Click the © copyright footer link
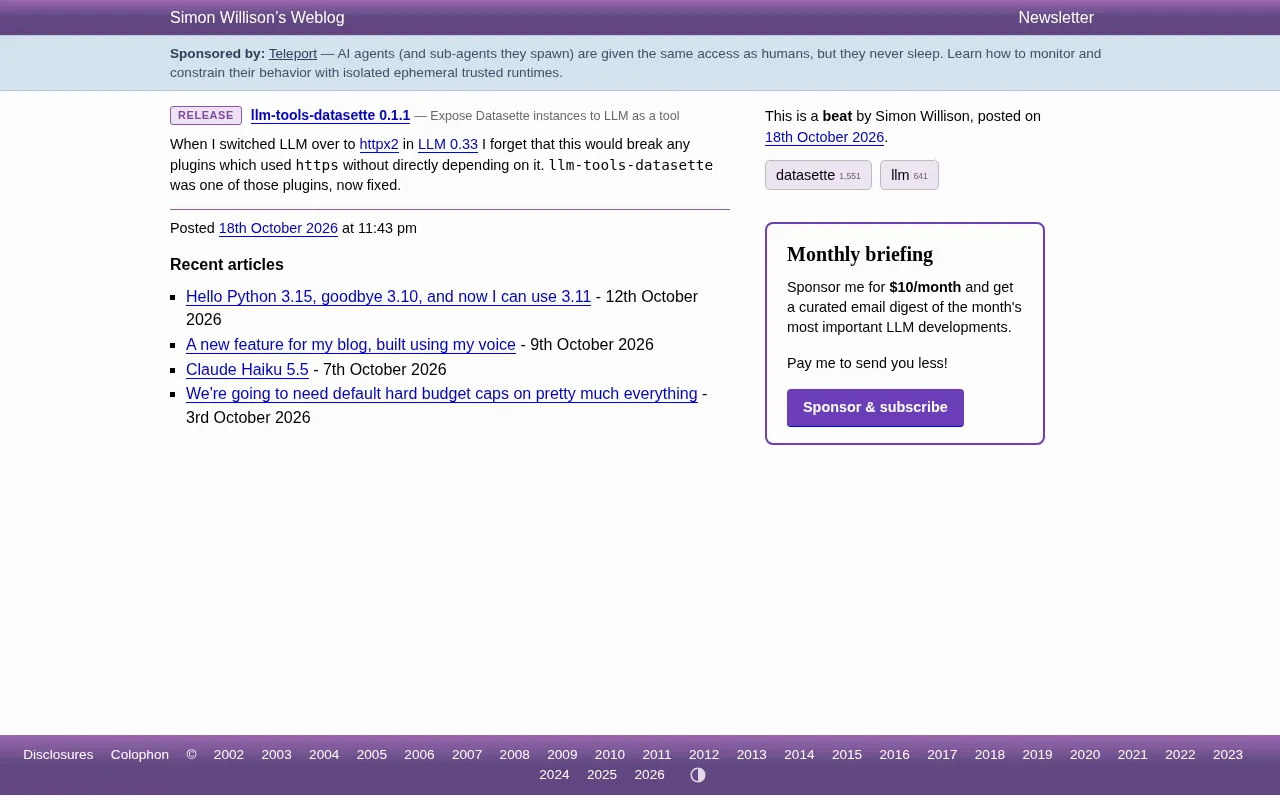 [191, 755]
